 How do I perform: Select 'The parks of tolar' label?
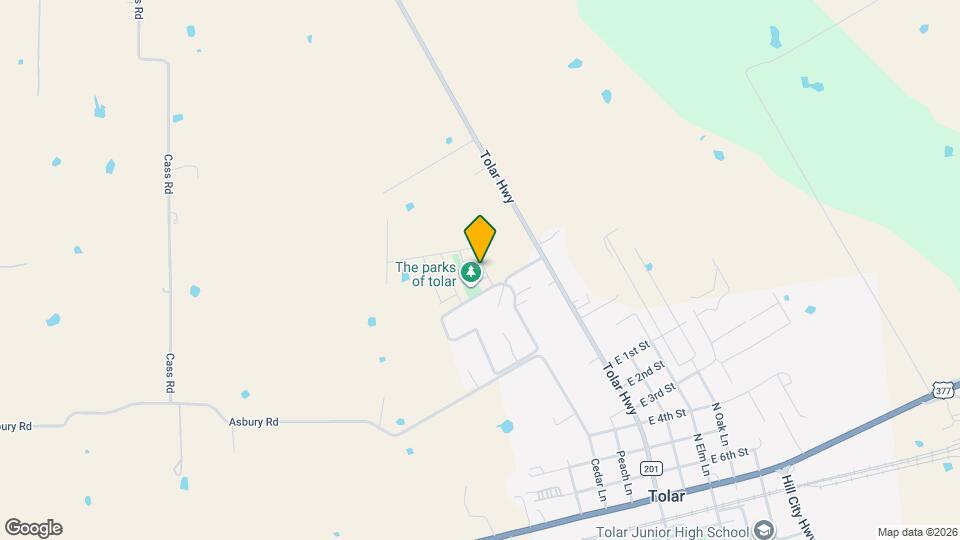click(x=426, y=274)
